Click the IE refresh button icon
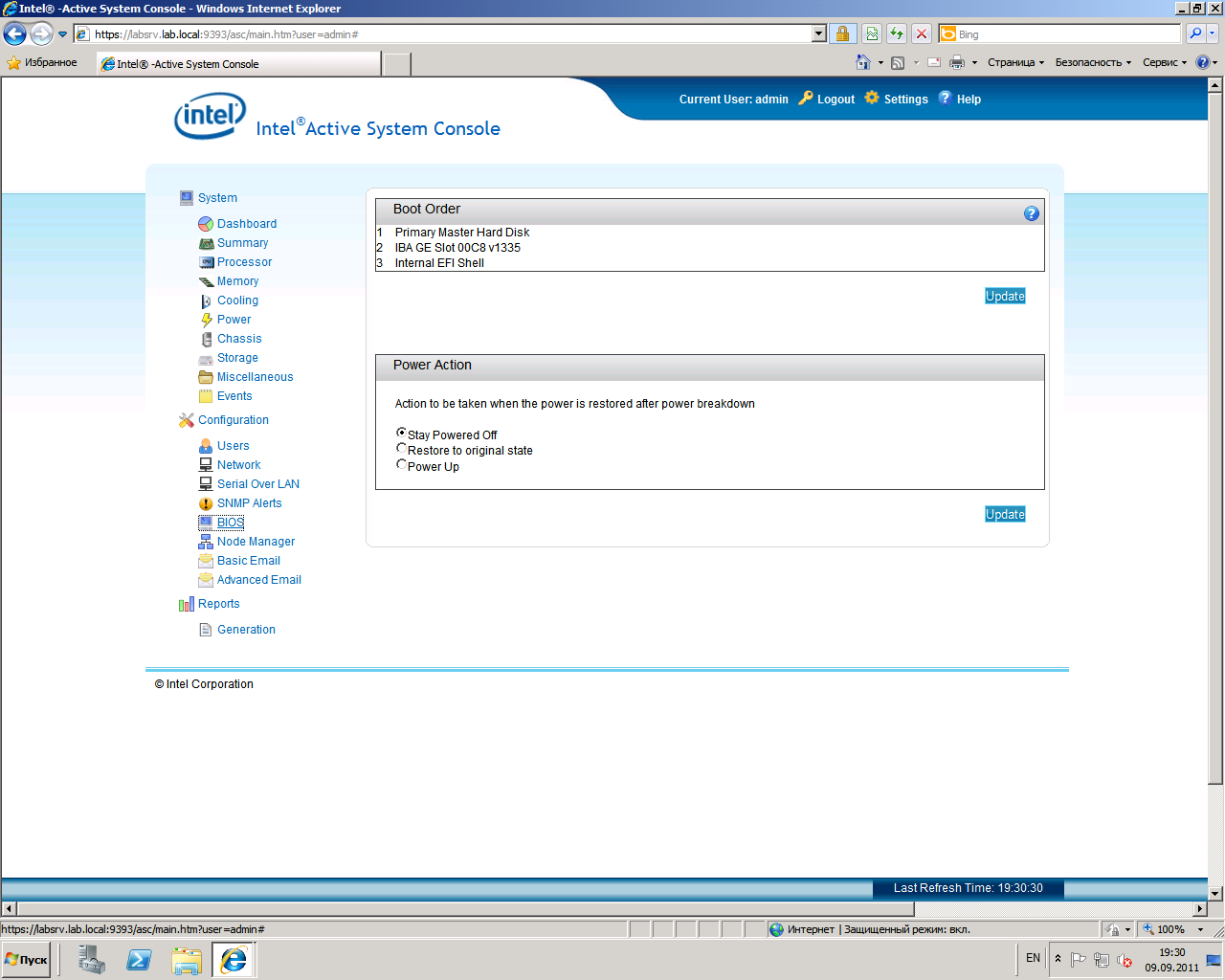The height and width of the screenshot is (980, 1225). click(x=897, y=34)
